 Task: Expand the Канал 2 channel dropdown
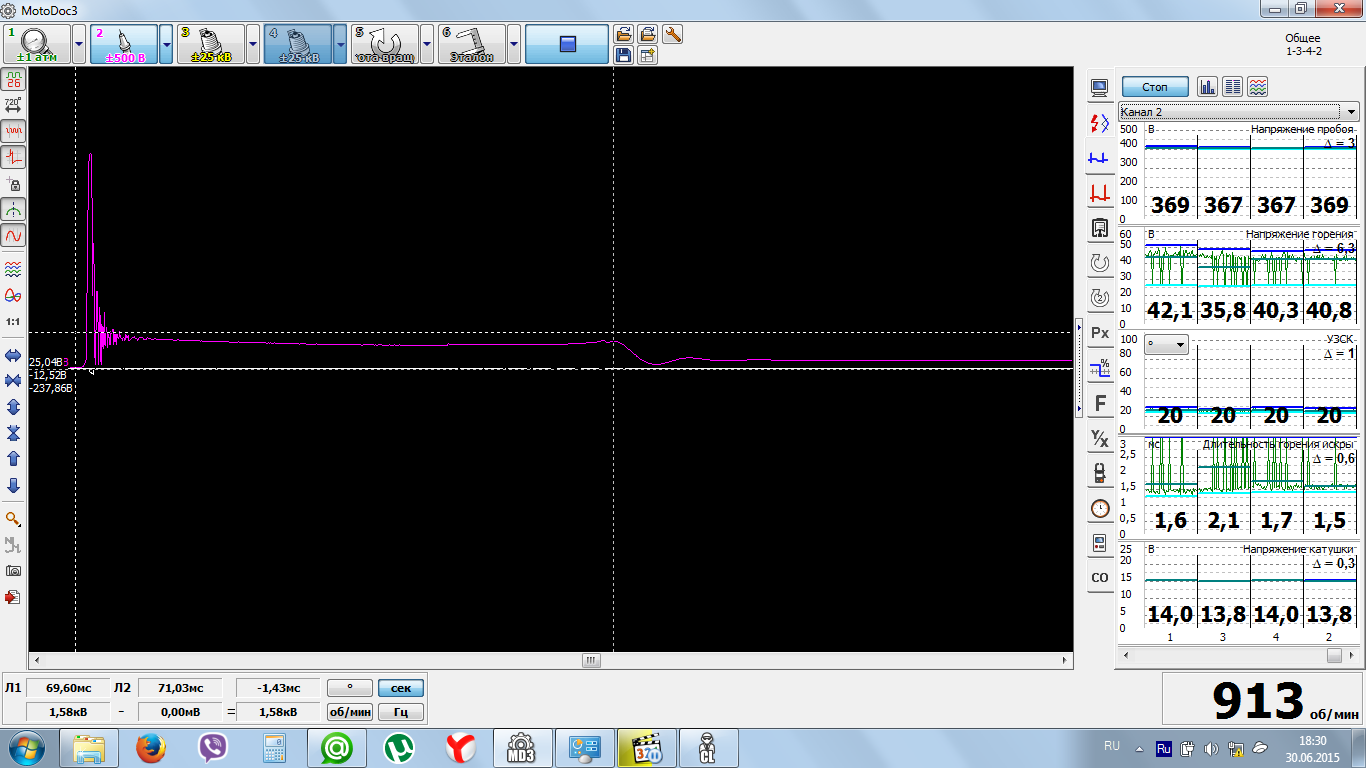coord(1351,112)
